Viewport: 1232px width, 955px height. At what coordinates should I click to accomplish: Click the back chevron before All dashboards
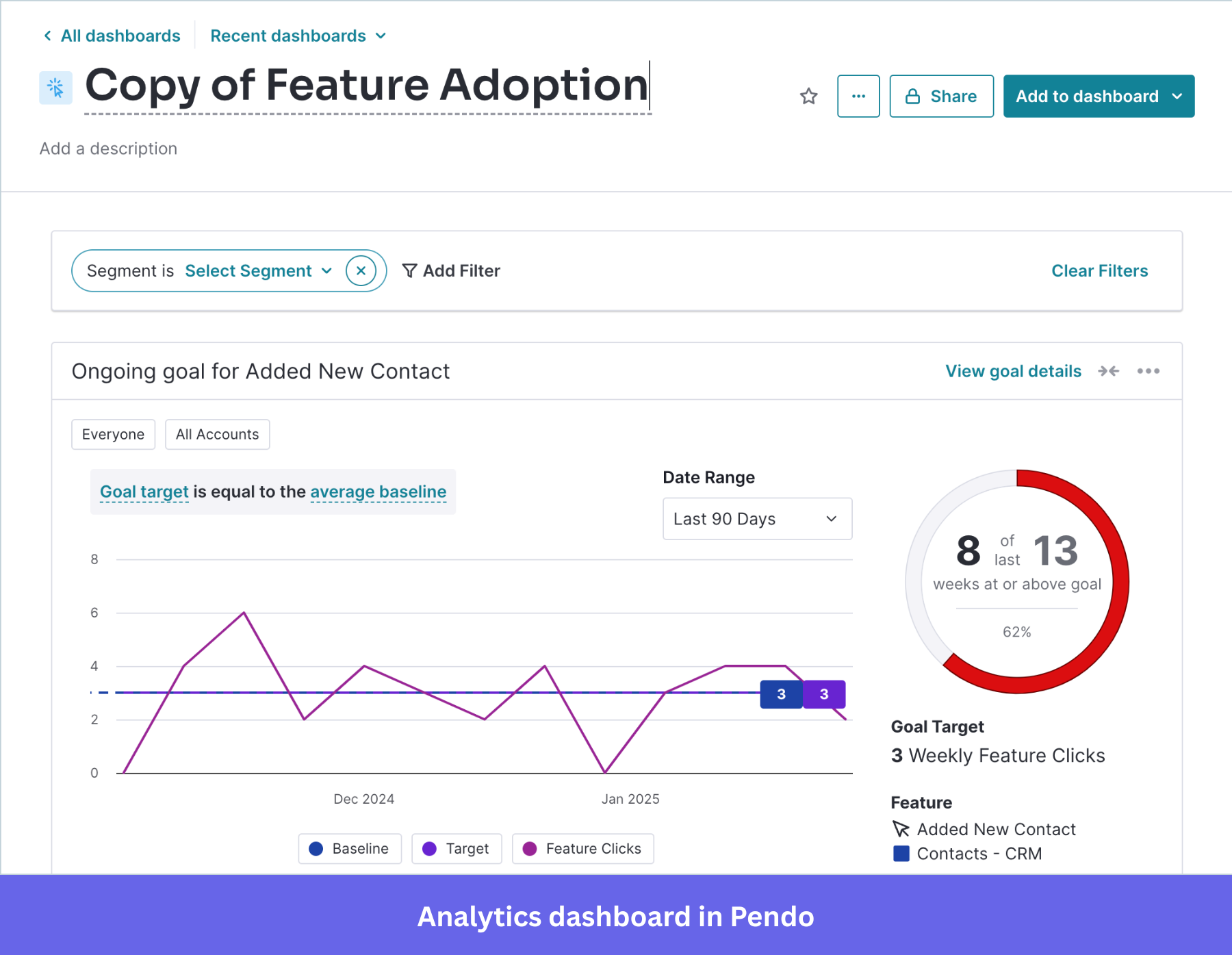(47, 36)
